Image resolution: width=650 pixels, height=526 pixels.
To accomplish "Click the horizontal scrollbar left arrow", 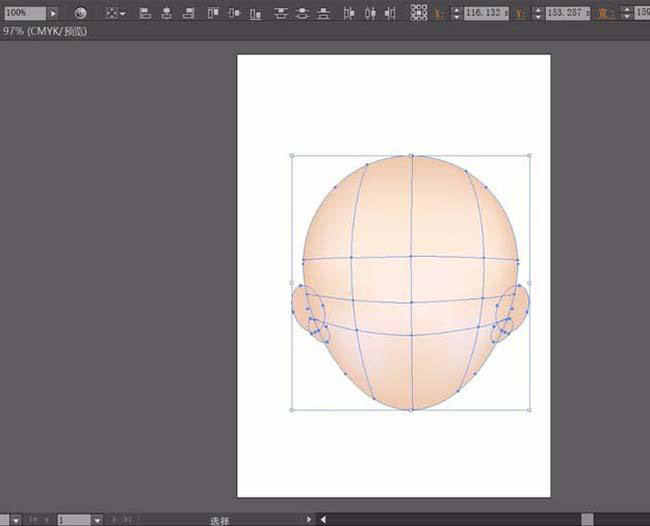I will click(322, 520).
